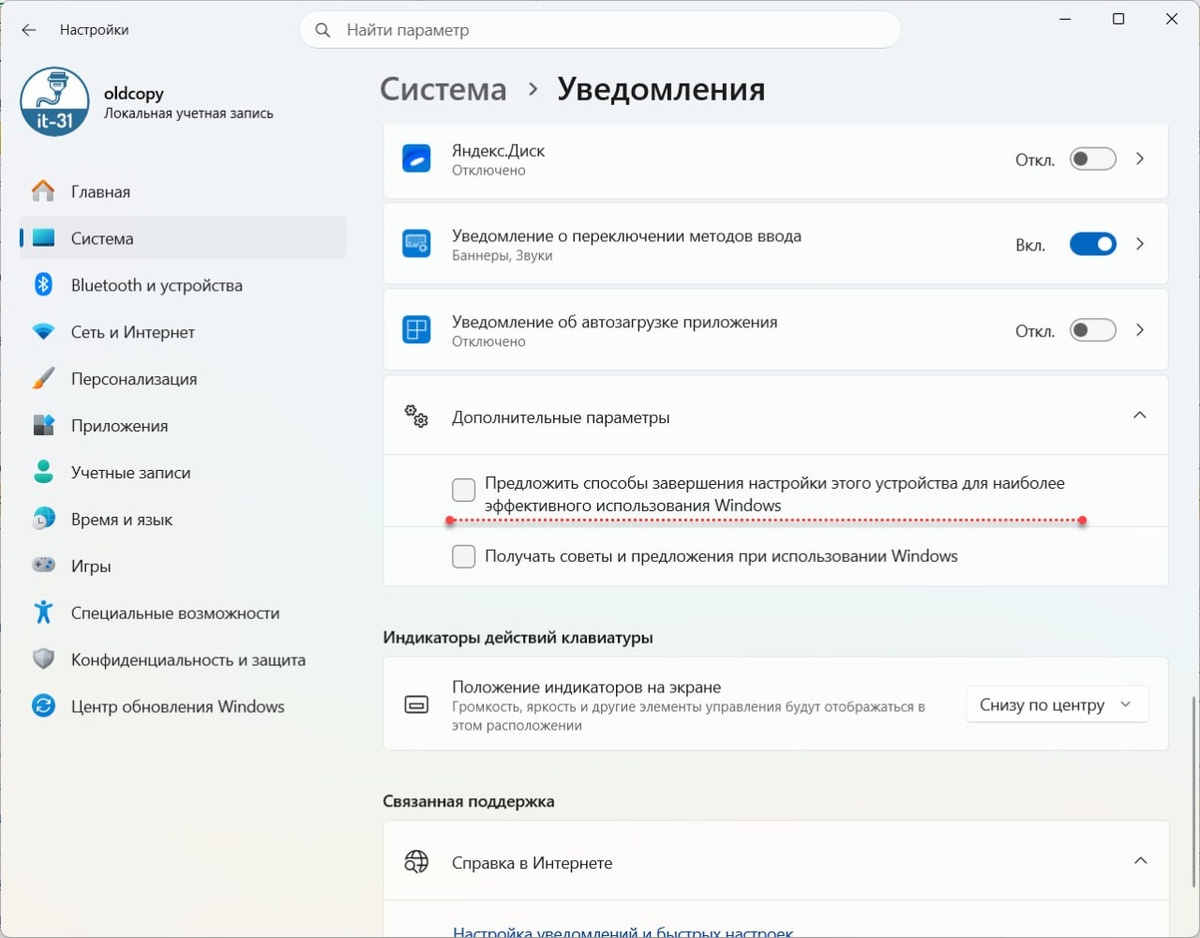Go to Игры section

(183, 566)
